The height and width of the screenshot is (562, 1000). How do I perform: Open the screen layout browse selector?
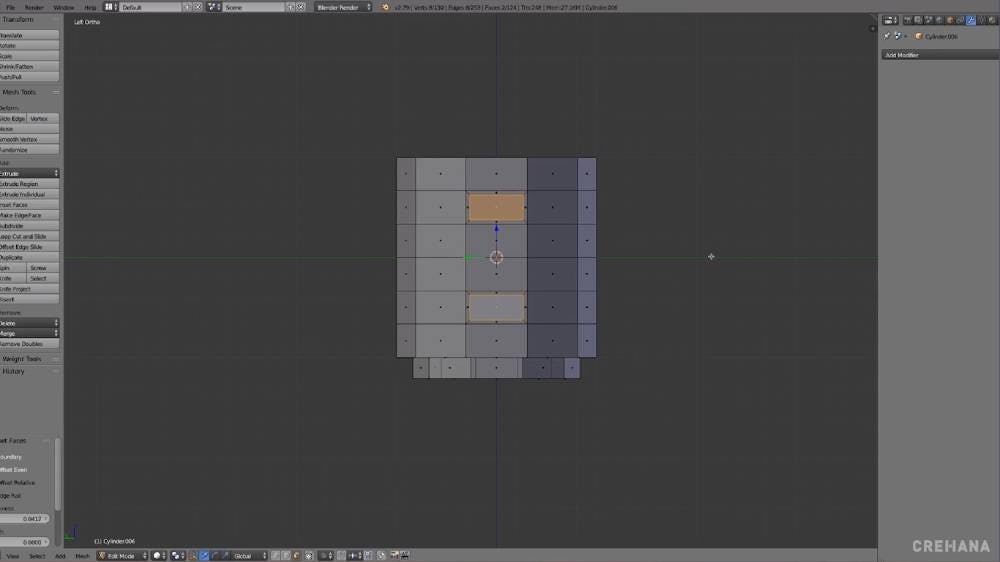[110, 7]
